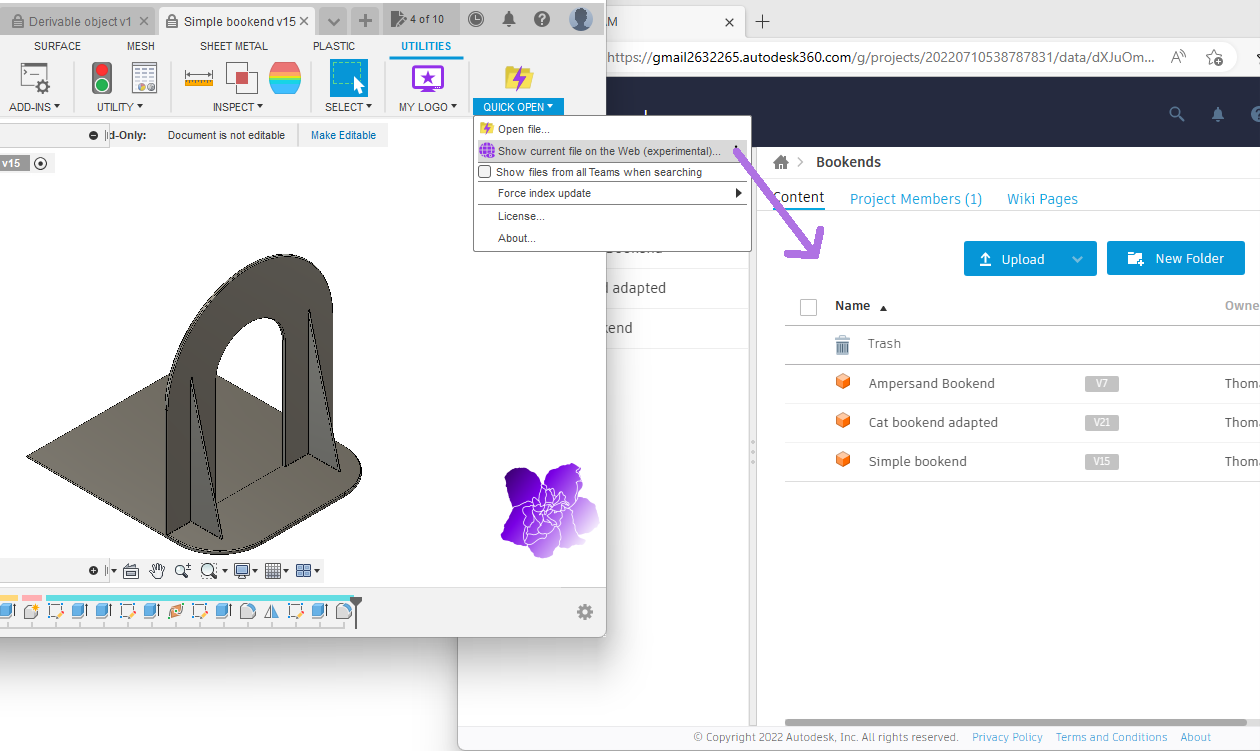This screenshot has height=751, width=1260.
Task: Select the Interference overlapping squares tool
Action: [x=241, y=78]
